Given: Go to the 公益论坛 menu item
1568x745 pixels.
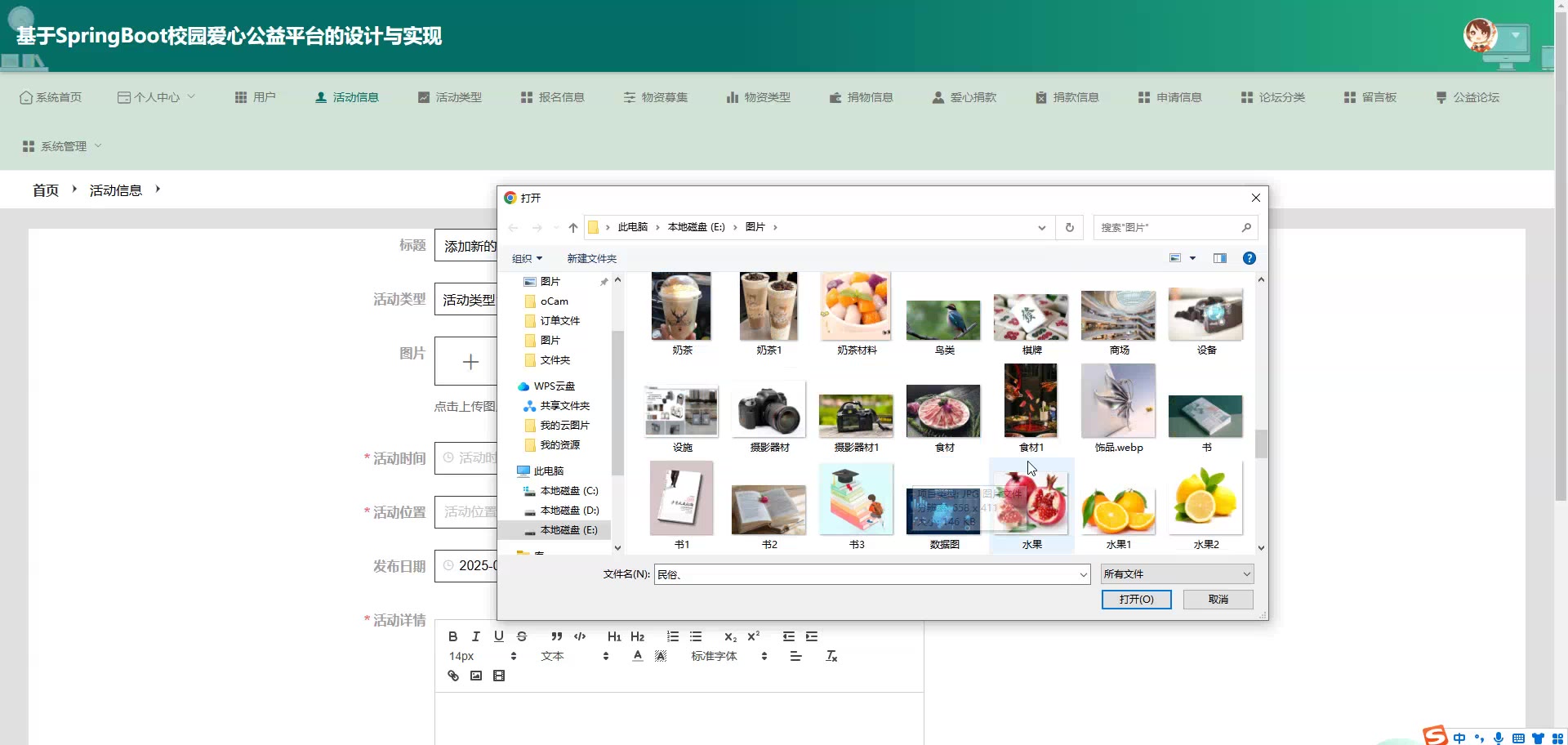Looking at the screenshot, I should pyautogui.click(x=1468, y=97).
